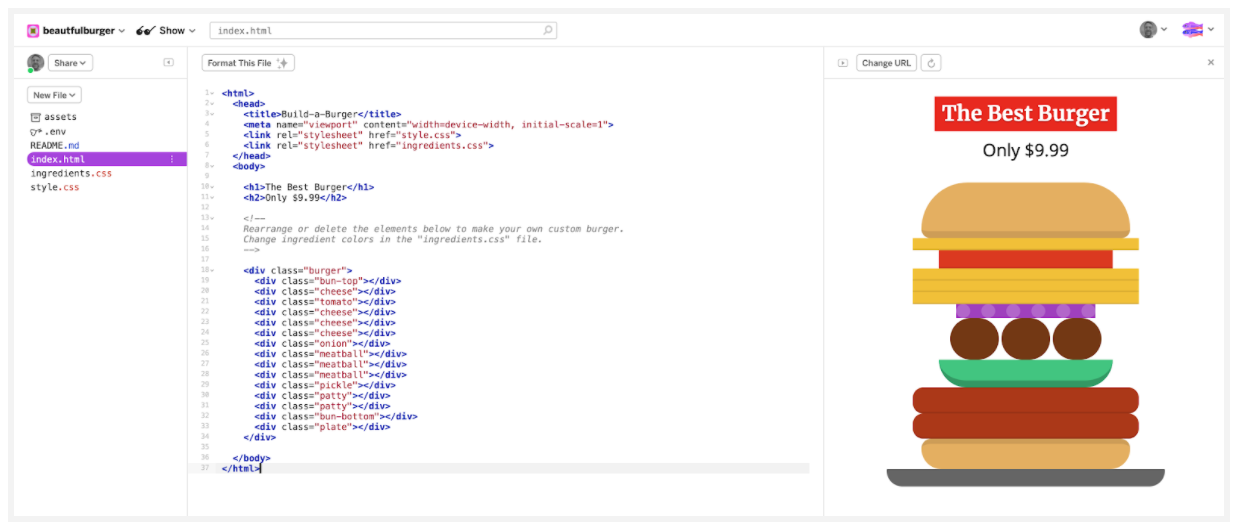Open the assets folder
Viewport: 1240px width, 528px height.
point(54,117)
